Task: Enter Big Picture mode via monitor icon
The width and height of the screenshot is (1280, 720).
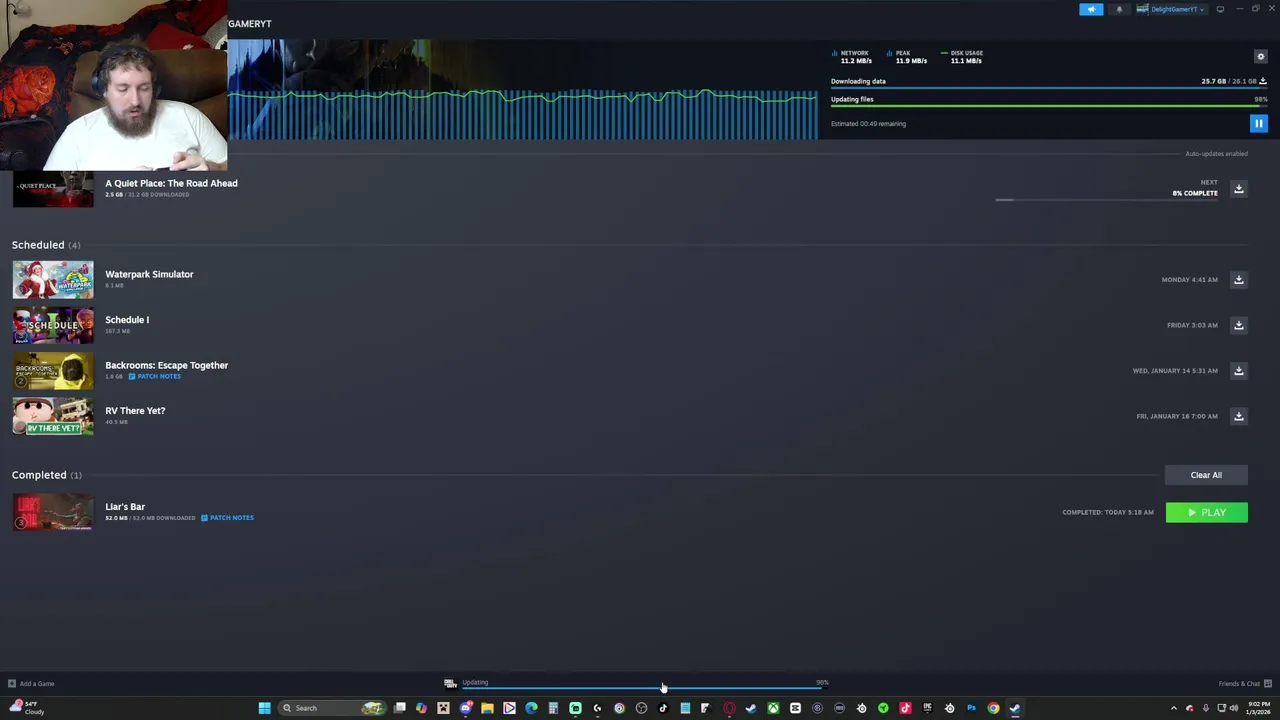Action: pos(1220,9)
